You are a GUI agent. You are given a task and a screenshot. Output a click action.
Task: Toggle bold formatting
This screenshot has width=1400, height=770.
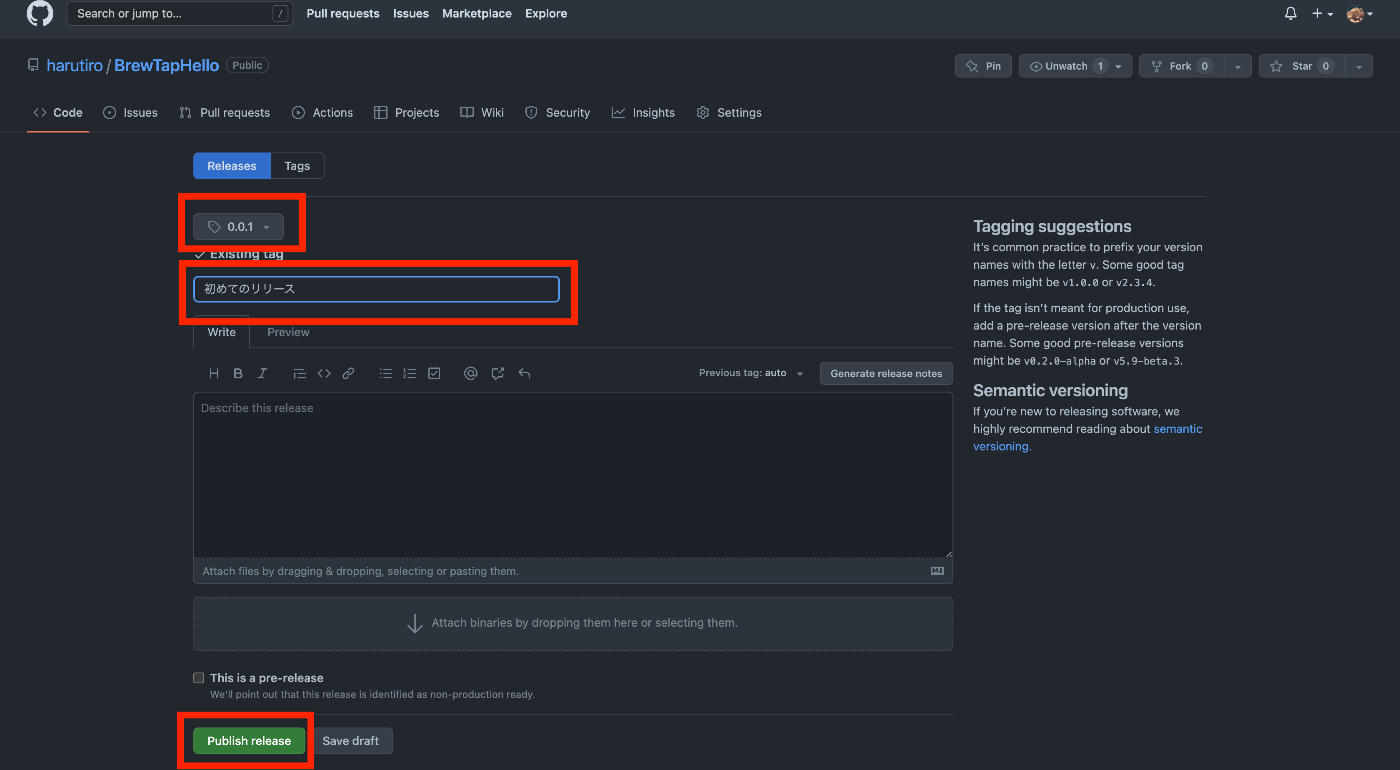pos(238,373)
